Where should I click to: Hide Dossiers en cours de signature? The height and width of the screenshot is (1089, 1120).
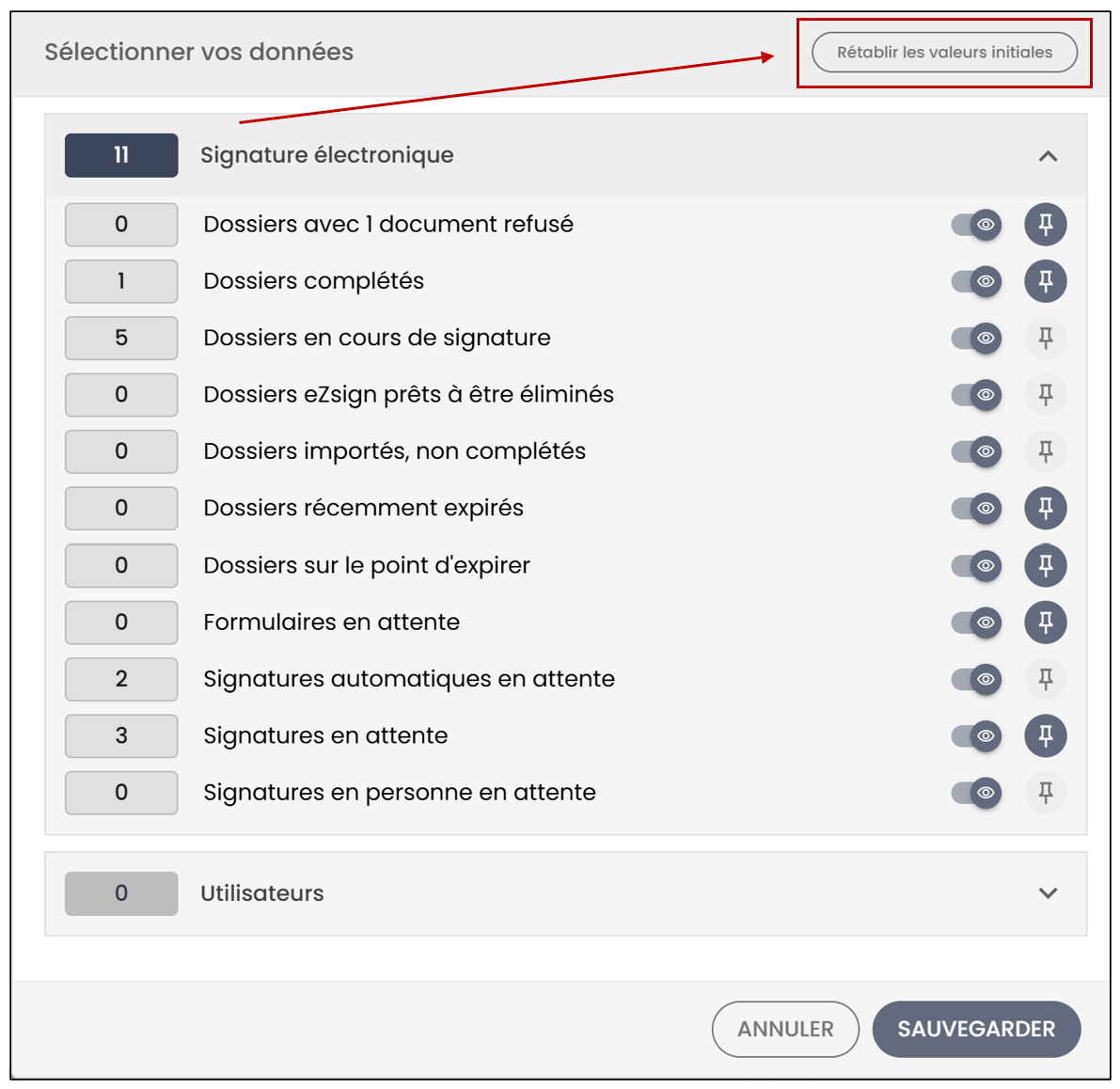pos(976,338)
